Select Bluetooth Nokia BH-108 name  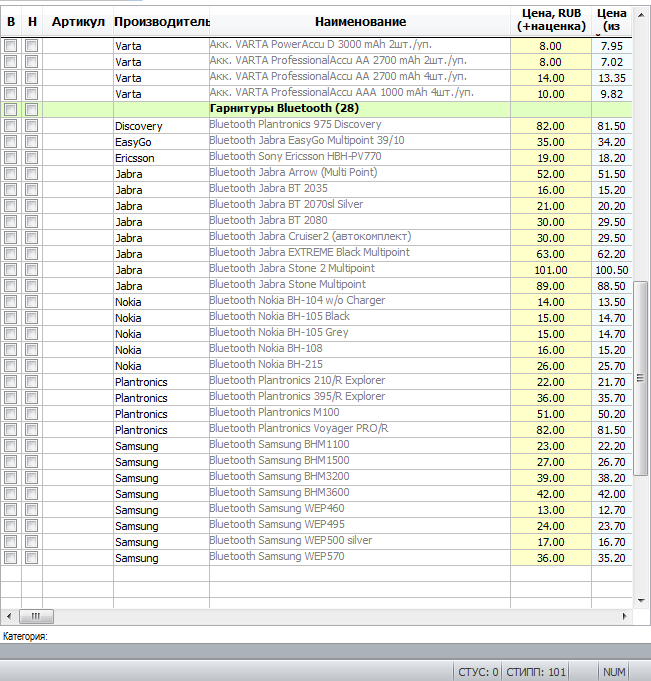point(266,348)
